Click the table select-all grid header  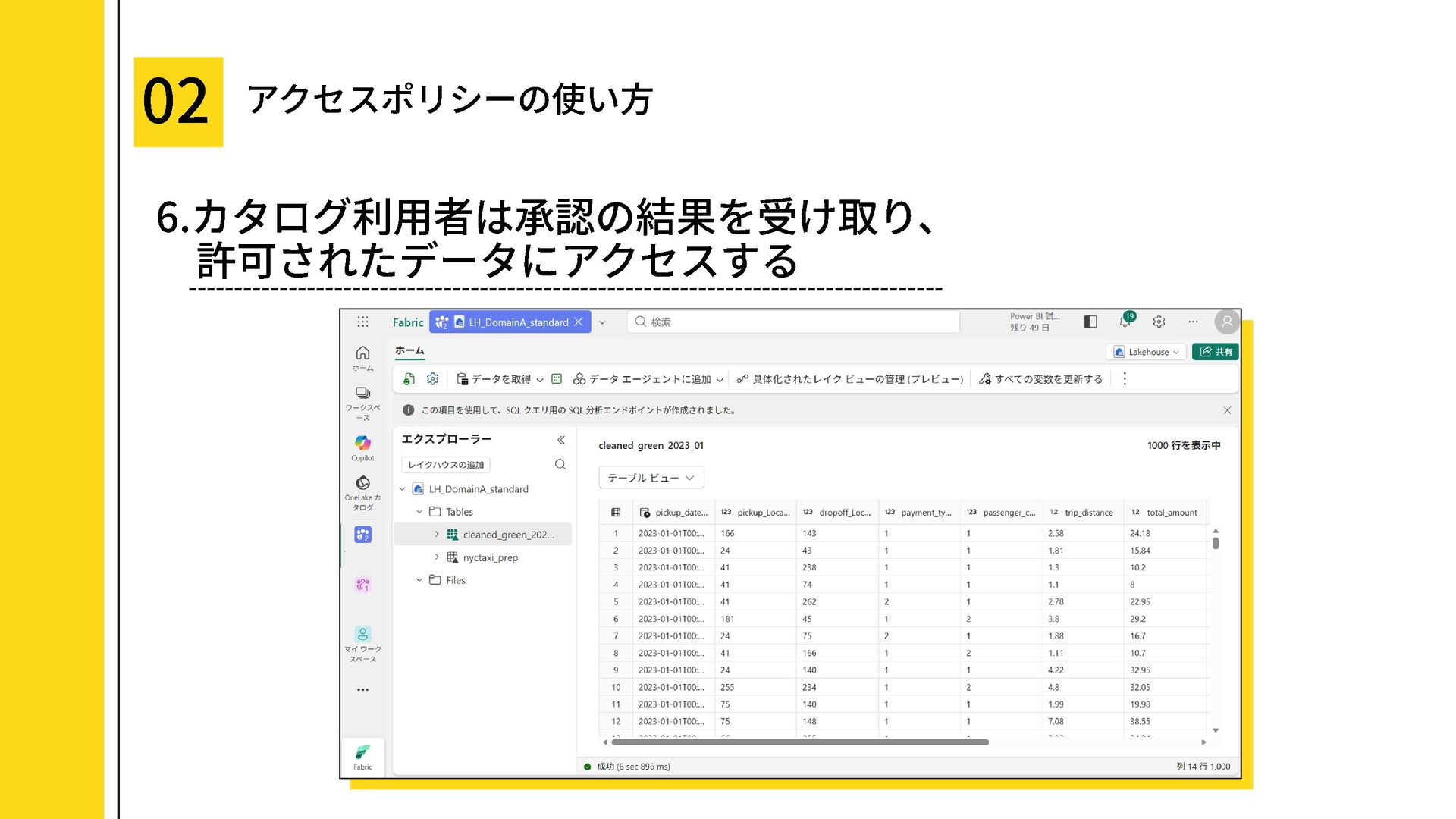(616, 513)
